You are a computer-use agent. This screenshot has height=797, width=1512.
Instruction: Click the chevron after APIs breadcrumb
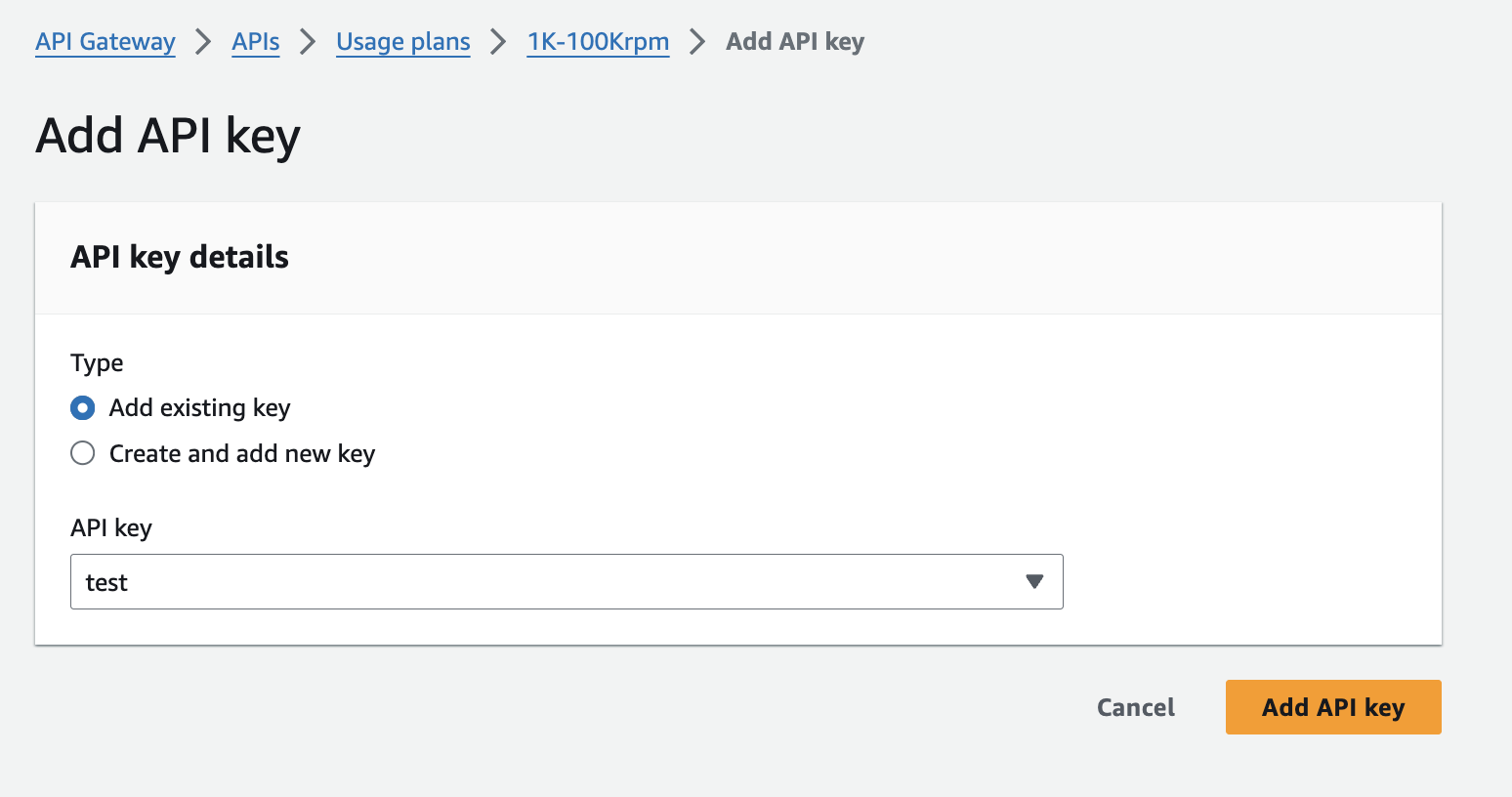[308, 42]
